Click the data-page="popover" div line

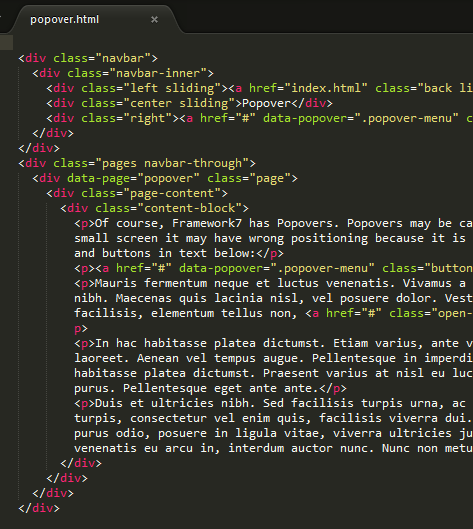pos(165,178)
